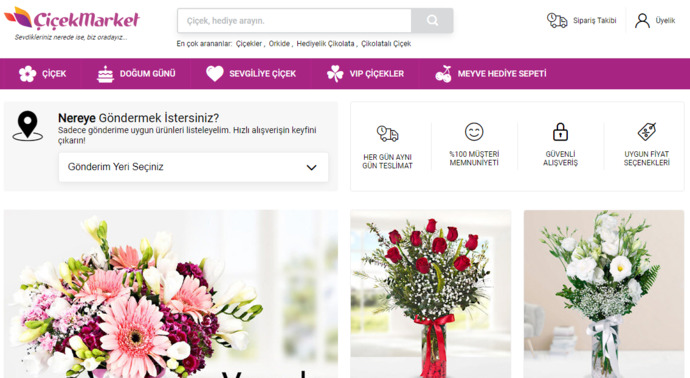Open the MEYVE HEDİYE SEPETİ menu category
Viewport: 690px width, 378px height.
tap(491, 73)
